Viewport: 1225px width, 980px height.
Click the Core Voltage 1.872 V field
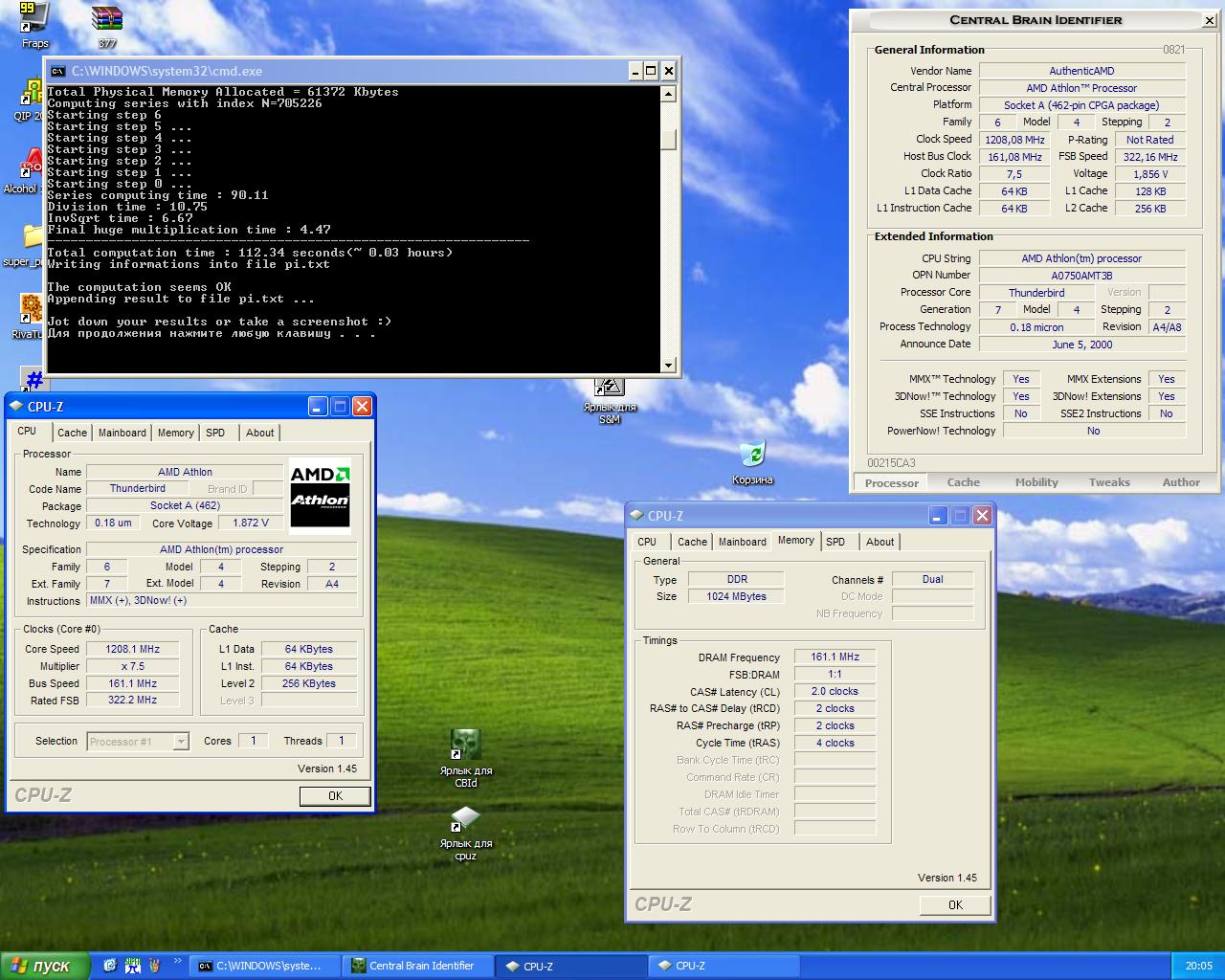pos(251,523)
